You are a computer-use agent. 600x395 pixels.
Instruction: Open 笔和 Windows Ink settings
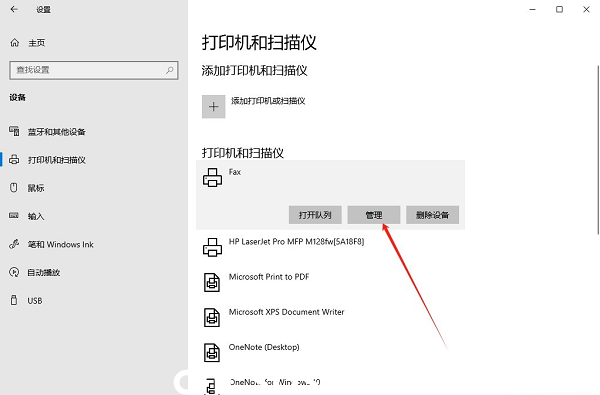[60, 244]
